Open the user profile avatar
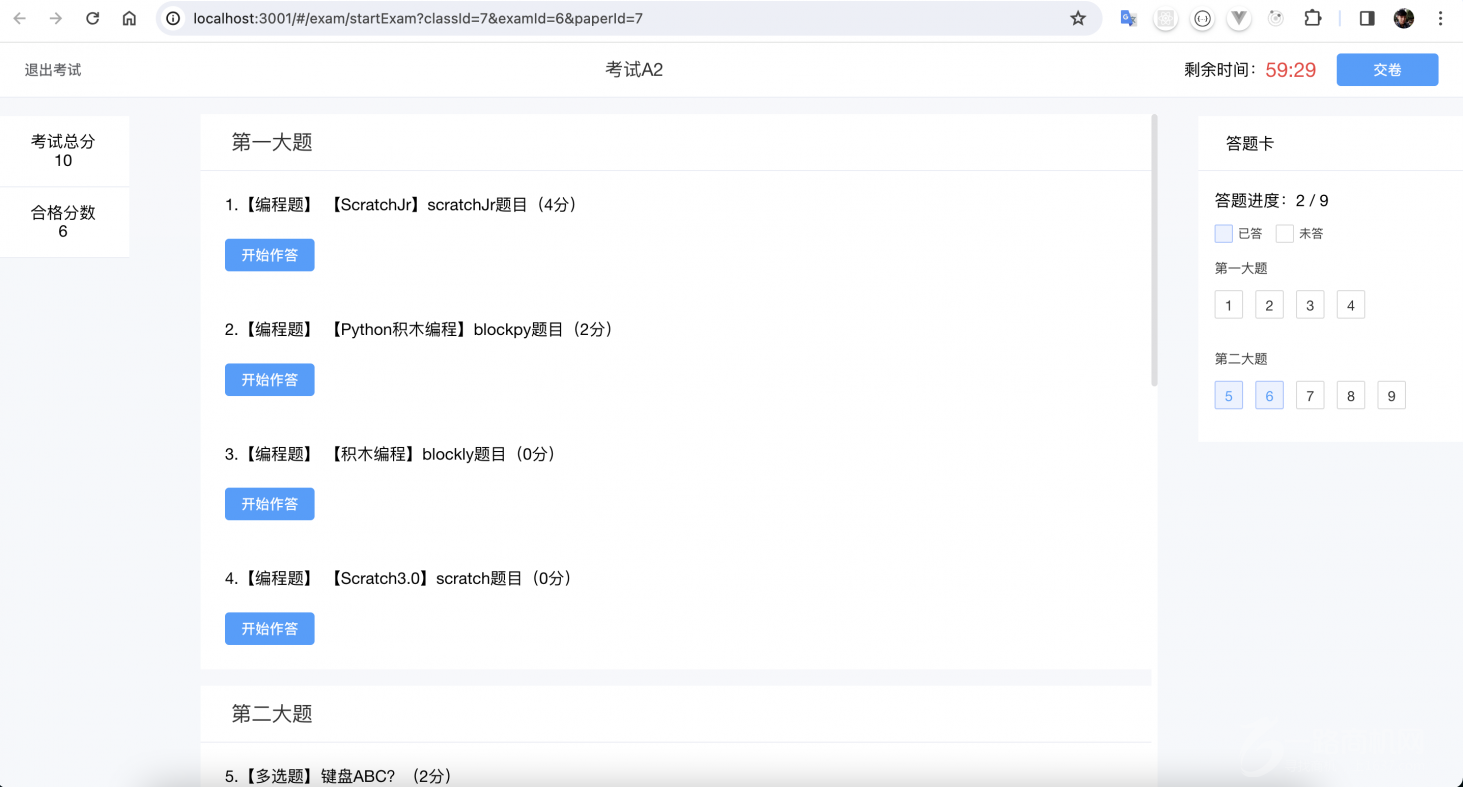The width and height of the screenshot is (1463, 787). 1404,18
